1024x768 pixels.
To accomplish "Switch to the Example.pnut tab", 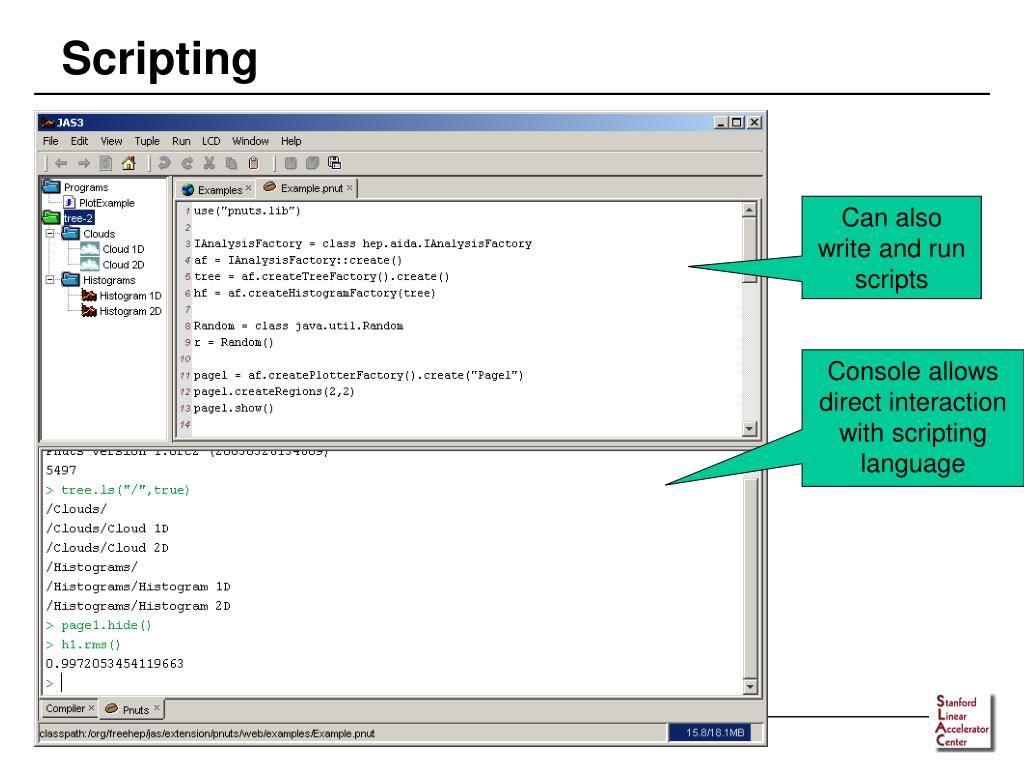I will click(x=306, y=188).
